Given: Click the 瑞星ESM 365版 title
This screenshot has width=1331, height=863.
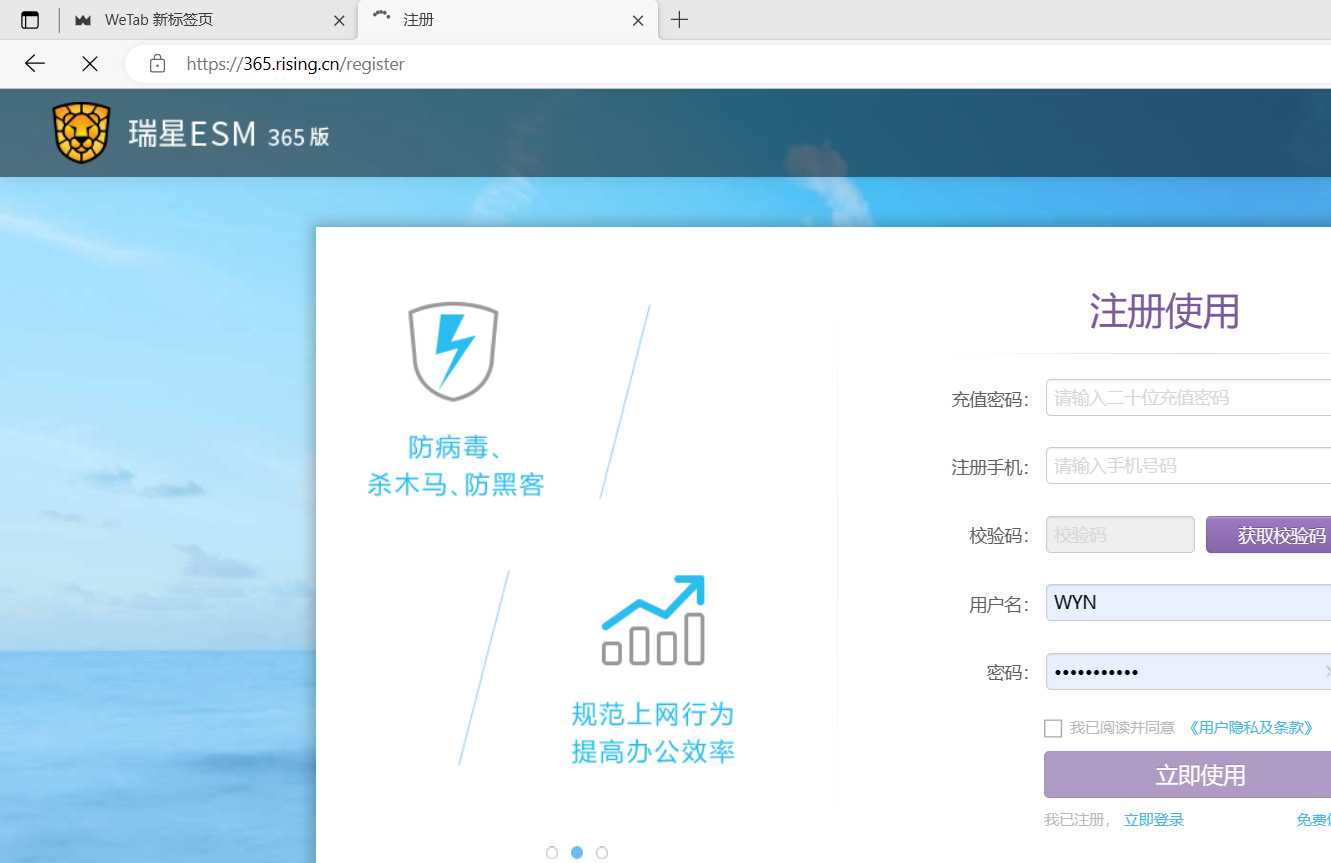Looking at the screenshot, I should click(x=229, y=134).
